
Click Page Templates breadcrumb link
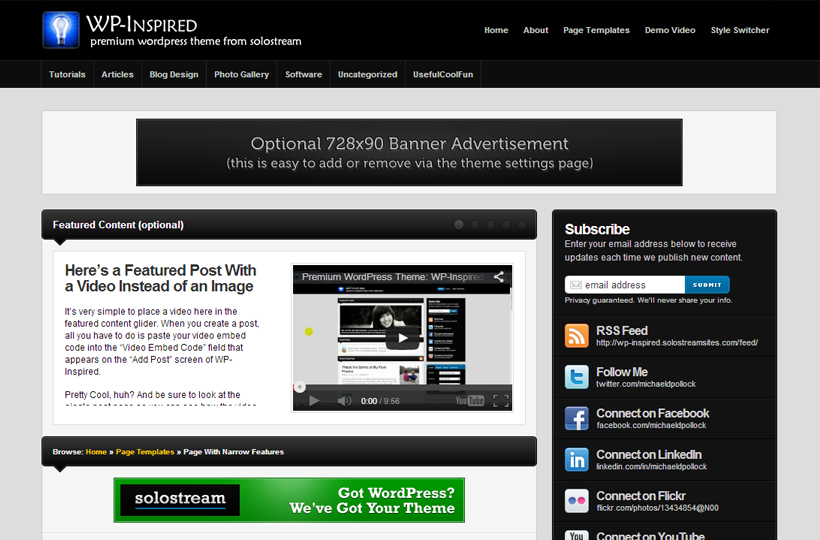tap(145, 452)
